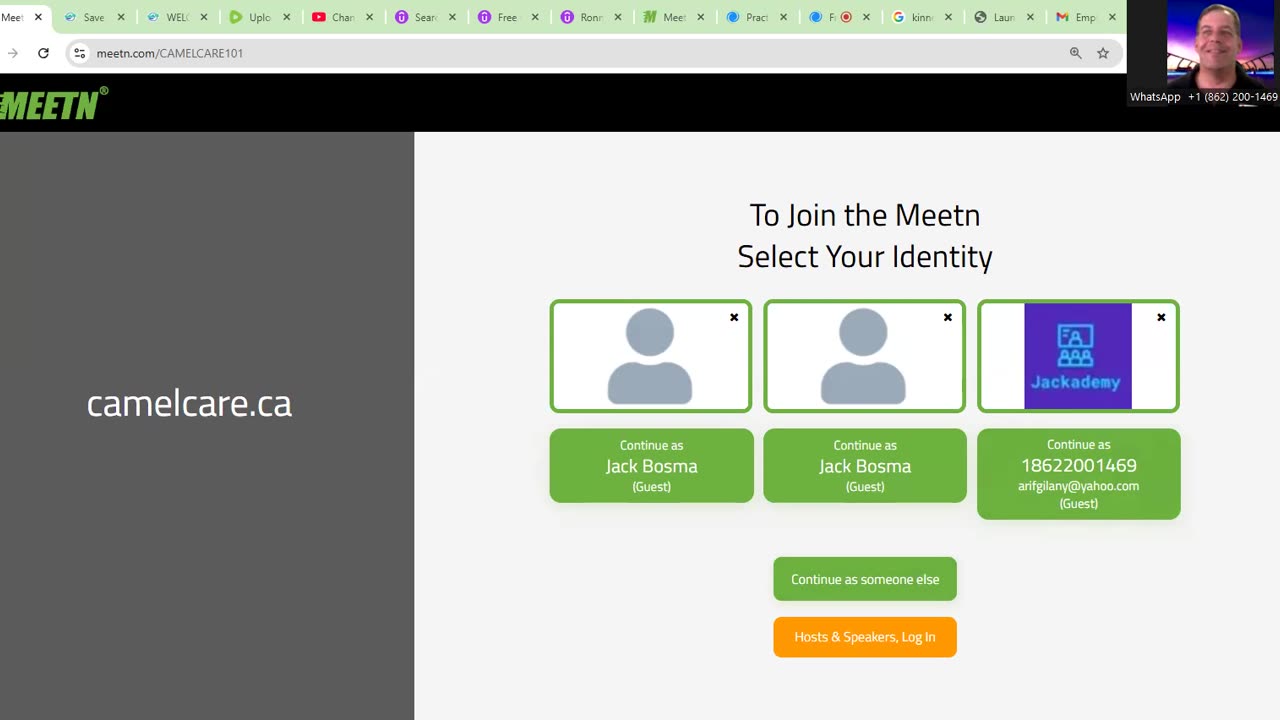Switch to the Uplo tab
This screenshot has width=1280, height=720.
[x=258, y=17]
